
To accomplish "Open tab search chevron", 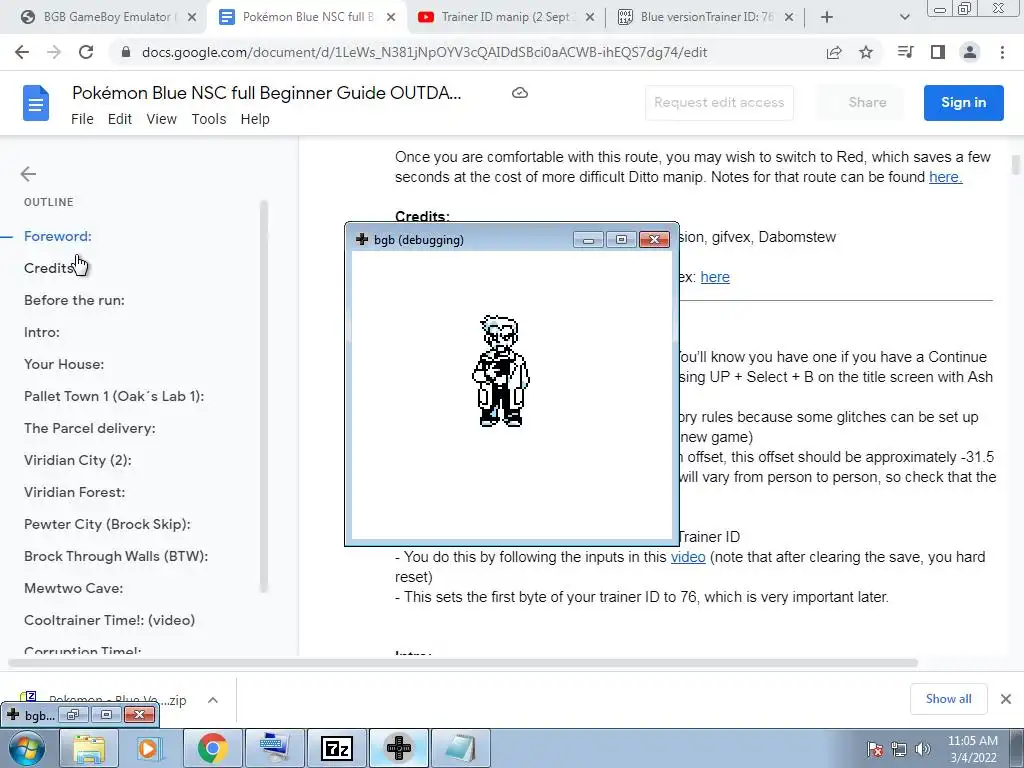I will [904, 17].
